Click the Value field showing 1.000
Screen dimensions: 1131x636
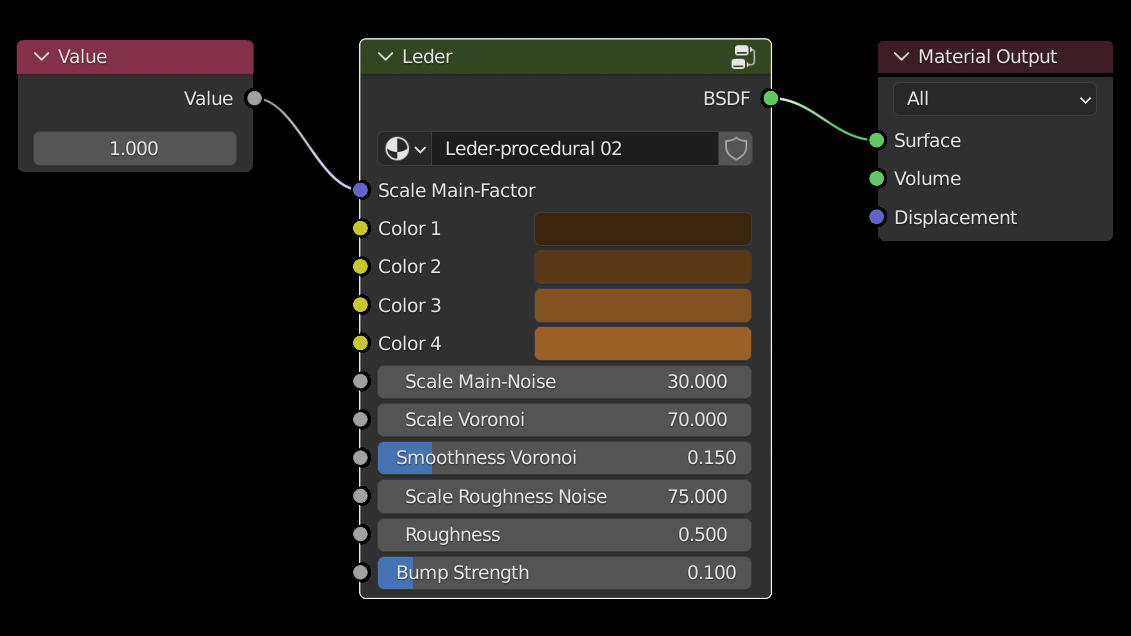point(135,149)
